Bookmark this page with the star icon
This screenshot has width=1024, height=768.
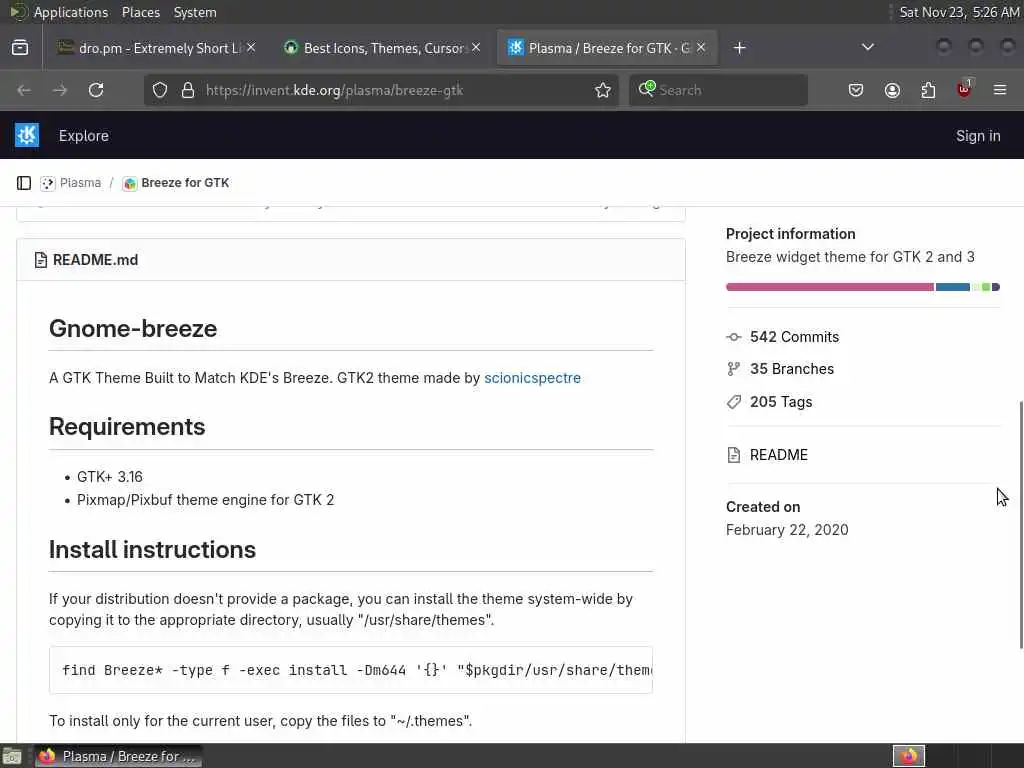pyautogui.click(x=603, y=90)
